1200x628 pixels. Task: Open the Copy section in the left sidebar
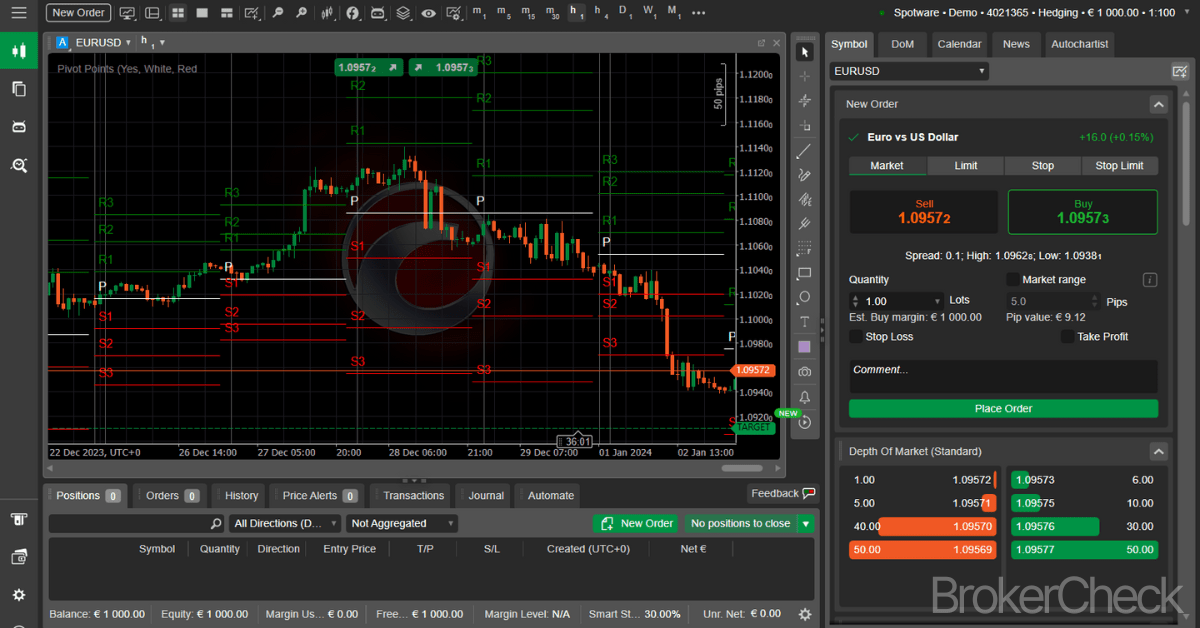[18, 88]
